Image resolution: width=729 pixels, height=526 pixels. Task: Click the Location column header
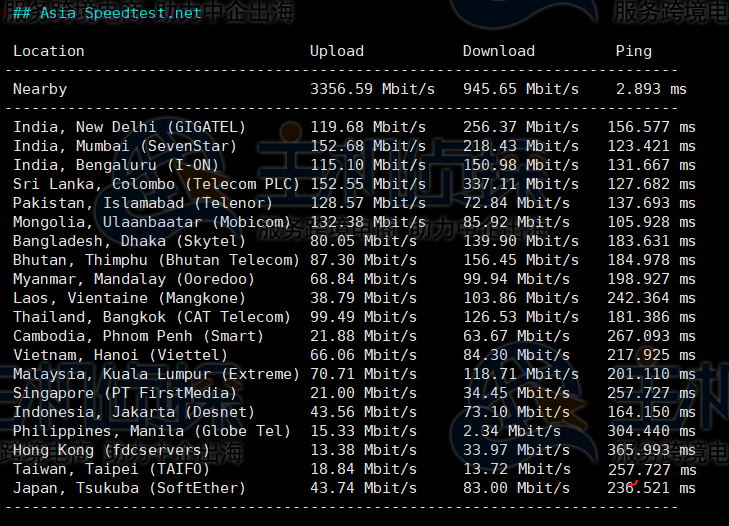49,51
